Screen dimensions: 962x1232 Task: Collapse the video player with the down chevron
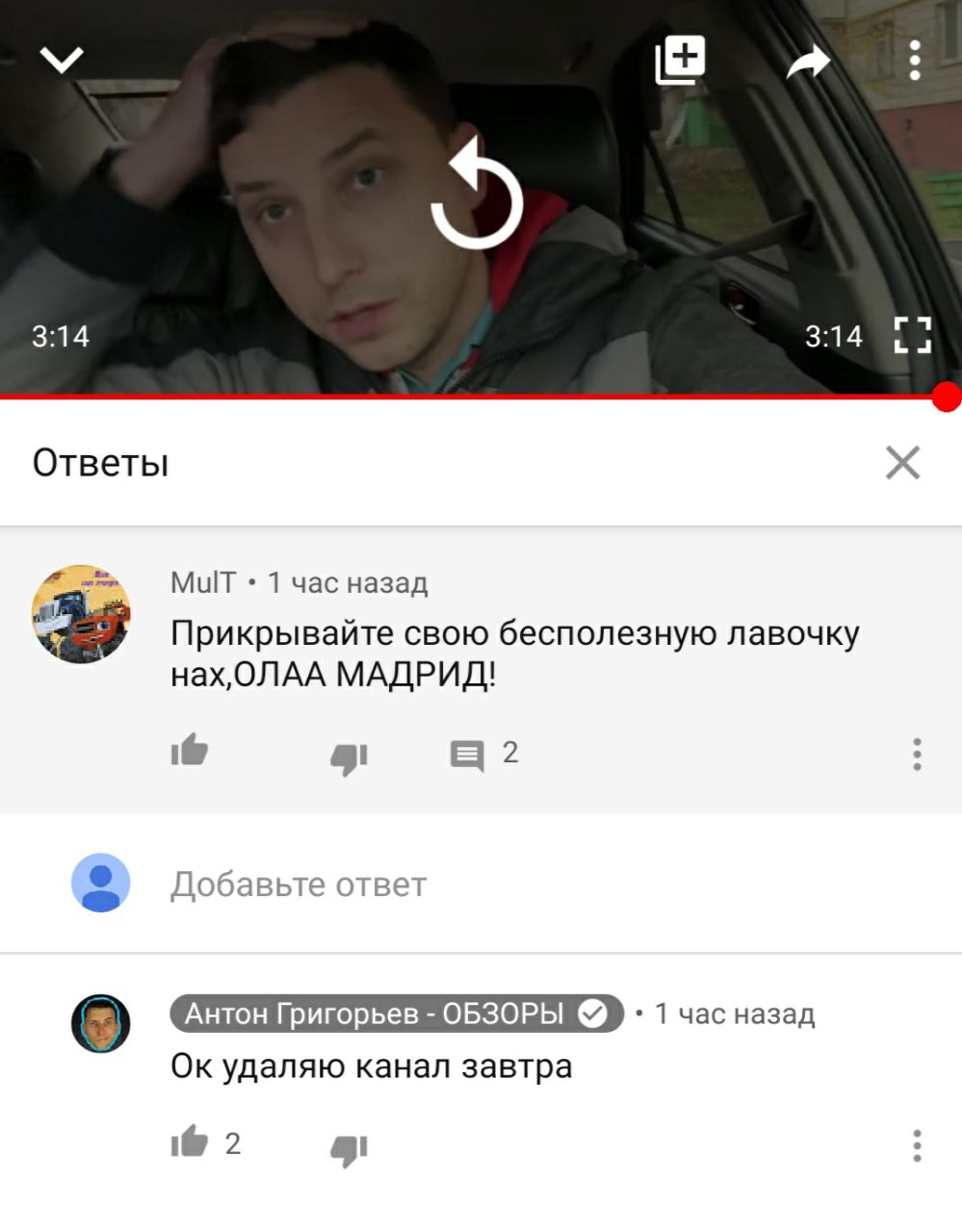(63, 61)
